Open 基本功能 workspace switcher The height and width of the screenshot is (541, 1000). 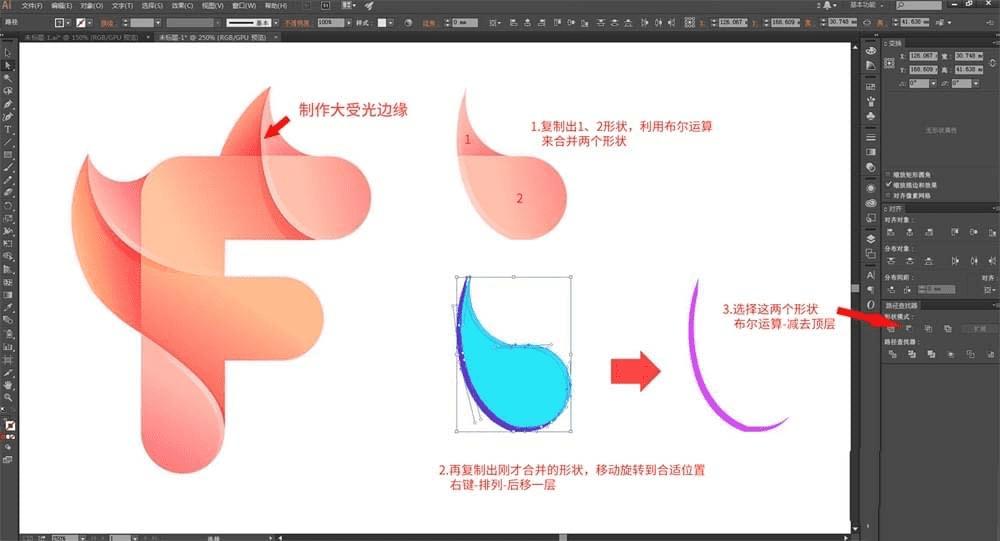[867, 5]
